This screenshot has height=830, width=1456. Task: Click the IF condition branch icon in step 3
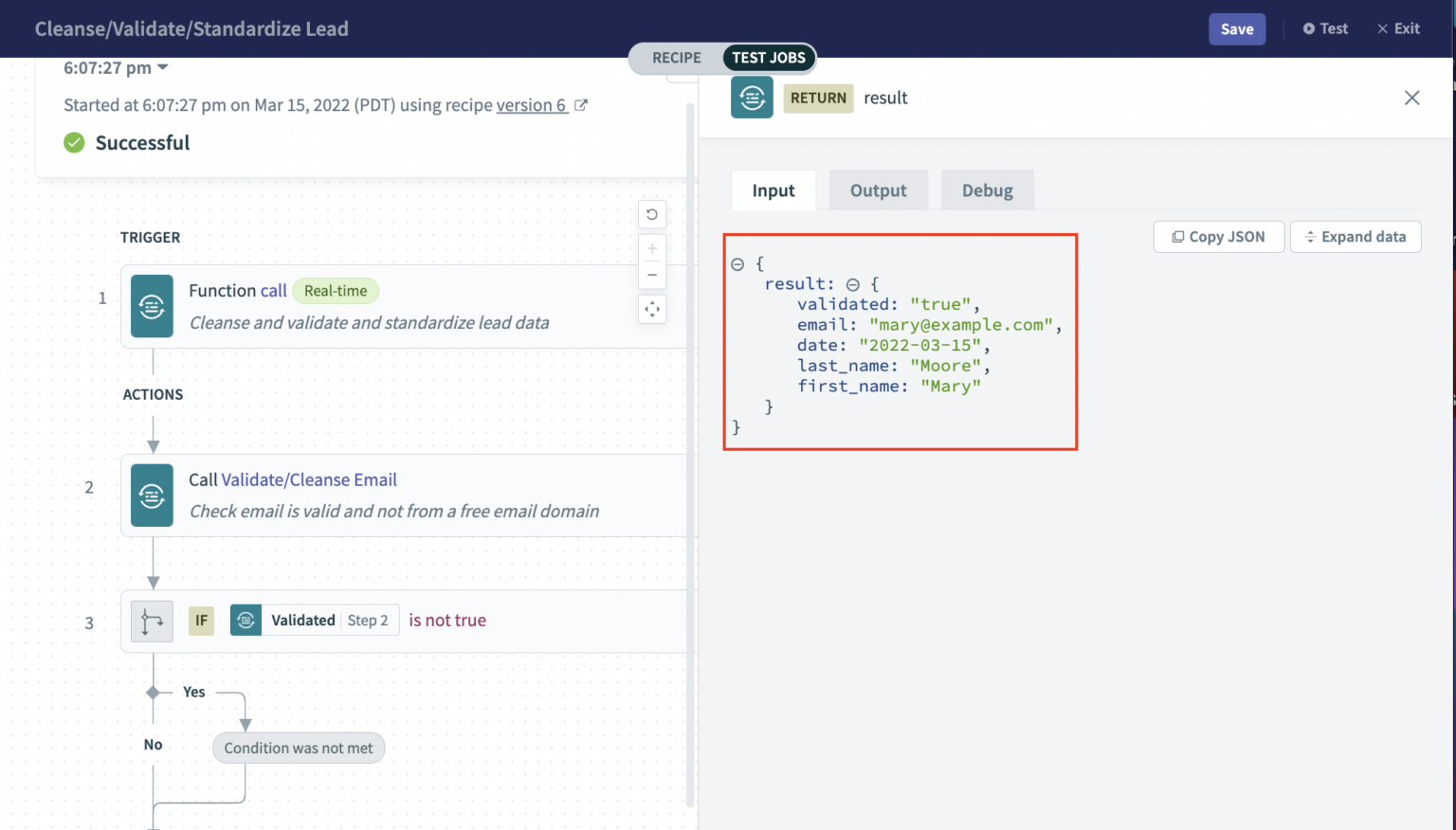pos(152,621)
